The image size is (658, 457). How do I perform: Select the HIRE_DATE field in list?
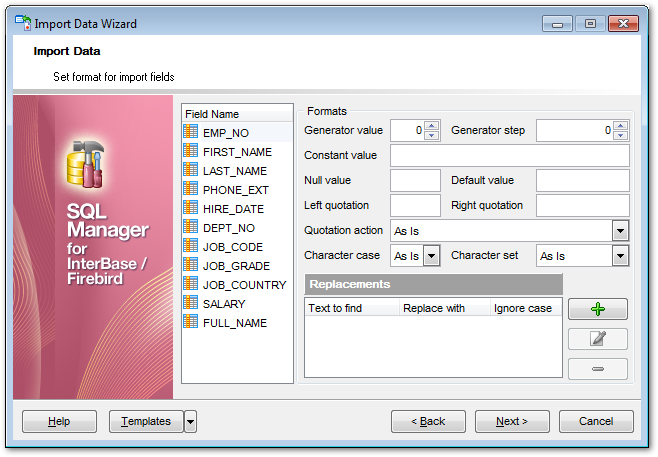point(233,208)
